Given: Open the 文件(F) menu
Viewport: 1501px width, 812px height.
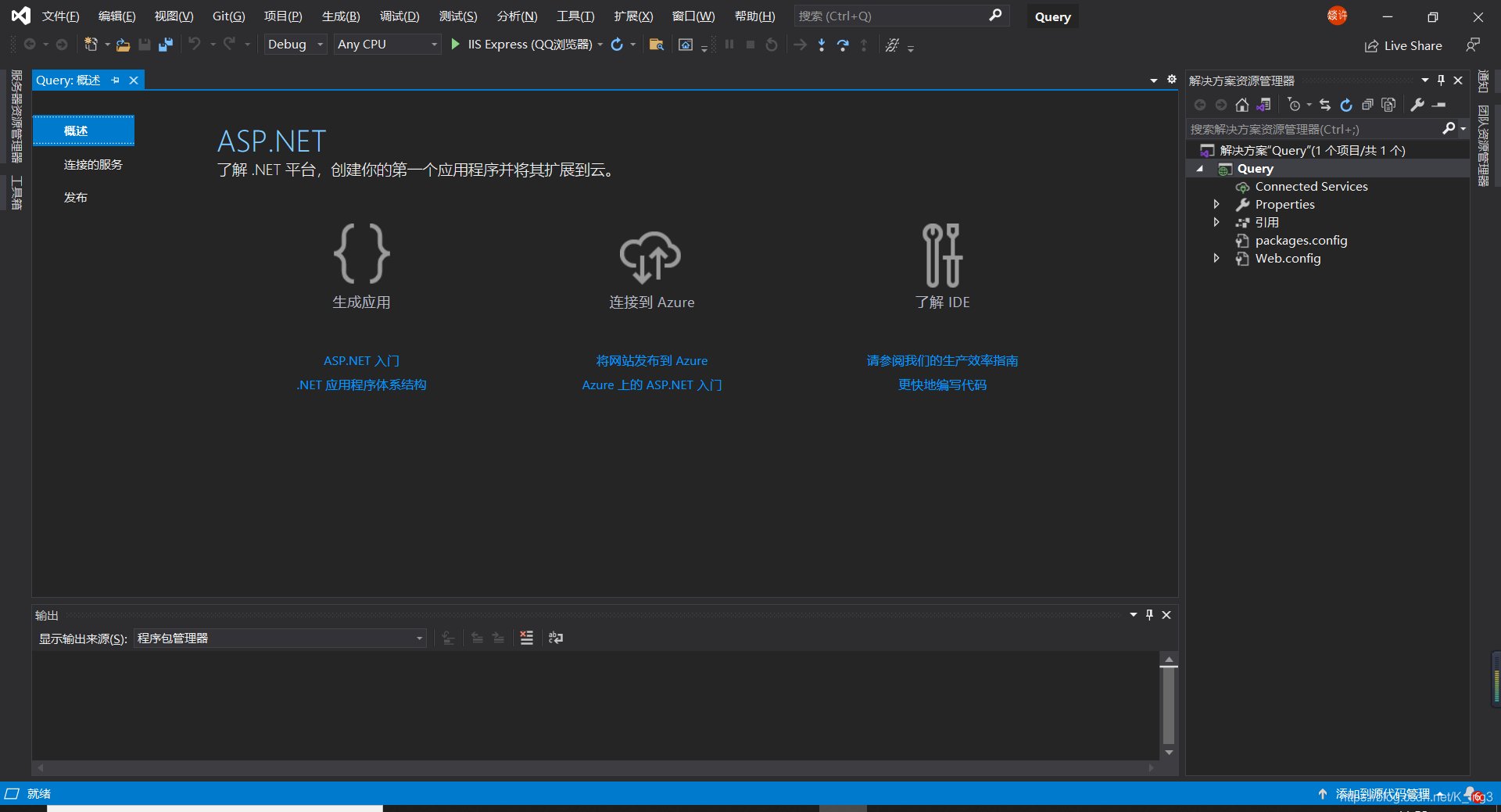Looking at the screenshot, I should tap(60, 16).
